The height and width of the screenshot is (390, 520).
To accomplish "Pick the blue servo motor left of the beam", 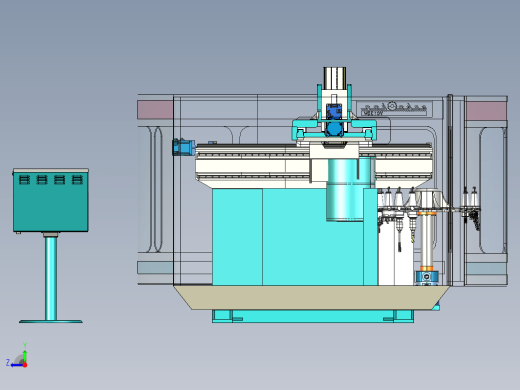I will coord(184,147).
